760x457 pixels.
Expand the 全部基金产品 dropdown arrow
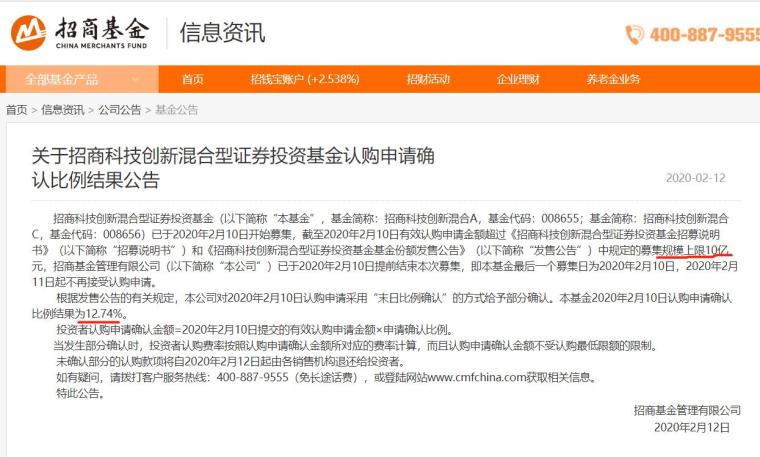136,79
